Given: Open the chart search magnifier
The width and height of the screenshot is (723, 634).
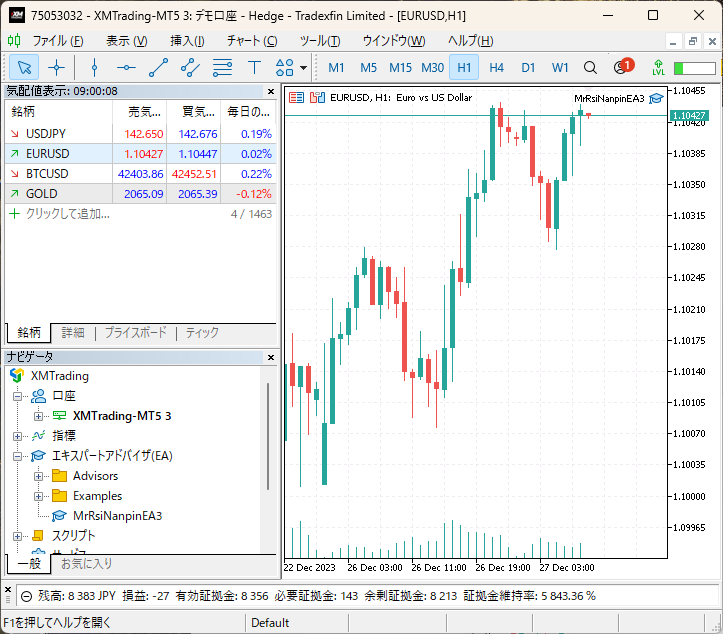Looking at the screenshot, I should tap(590, 68).
